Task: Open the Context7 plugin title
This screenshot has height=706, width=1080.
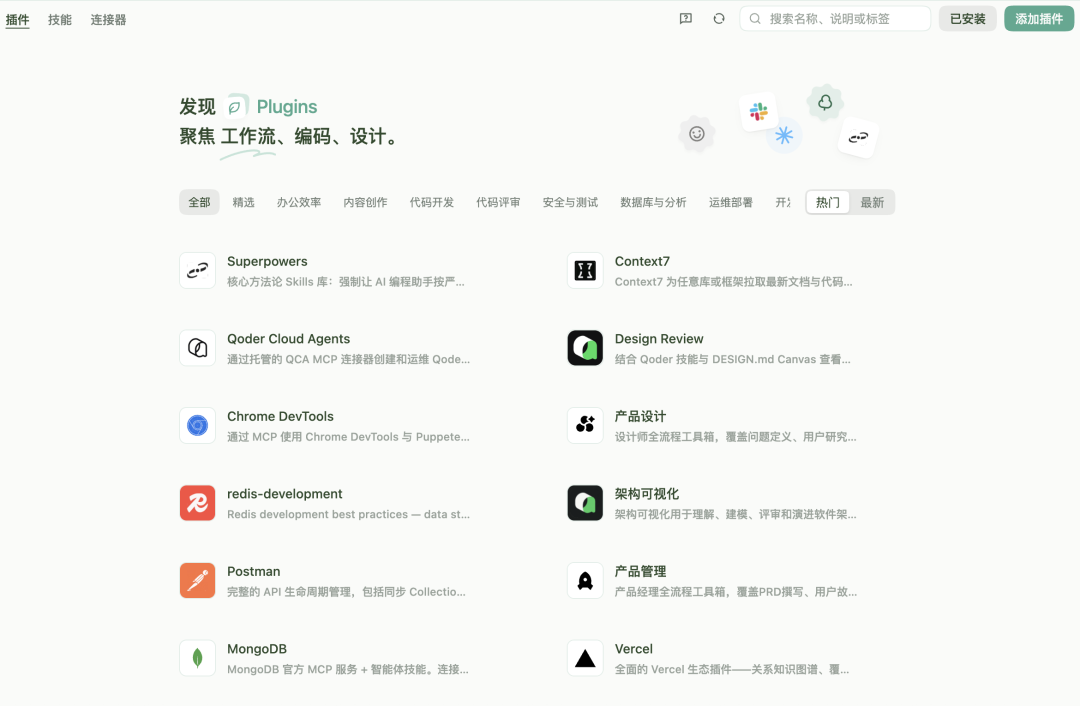Action: click(642, 262)
